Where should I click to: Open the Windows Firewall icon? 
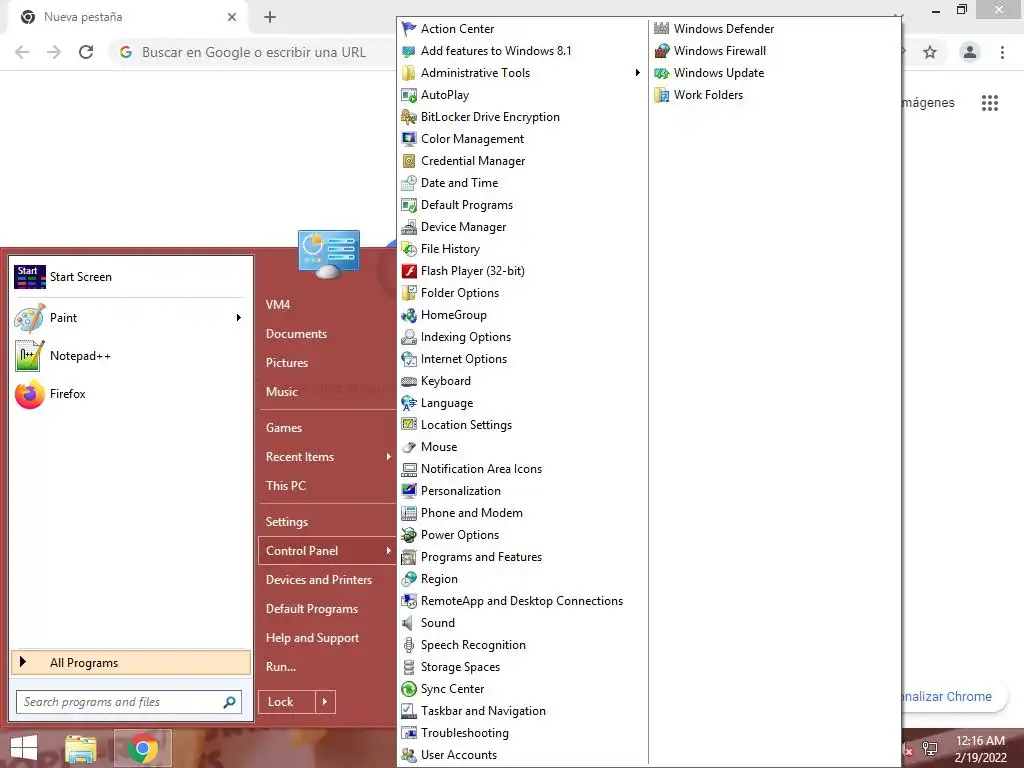pyautogui.click(x=662, y=51)
